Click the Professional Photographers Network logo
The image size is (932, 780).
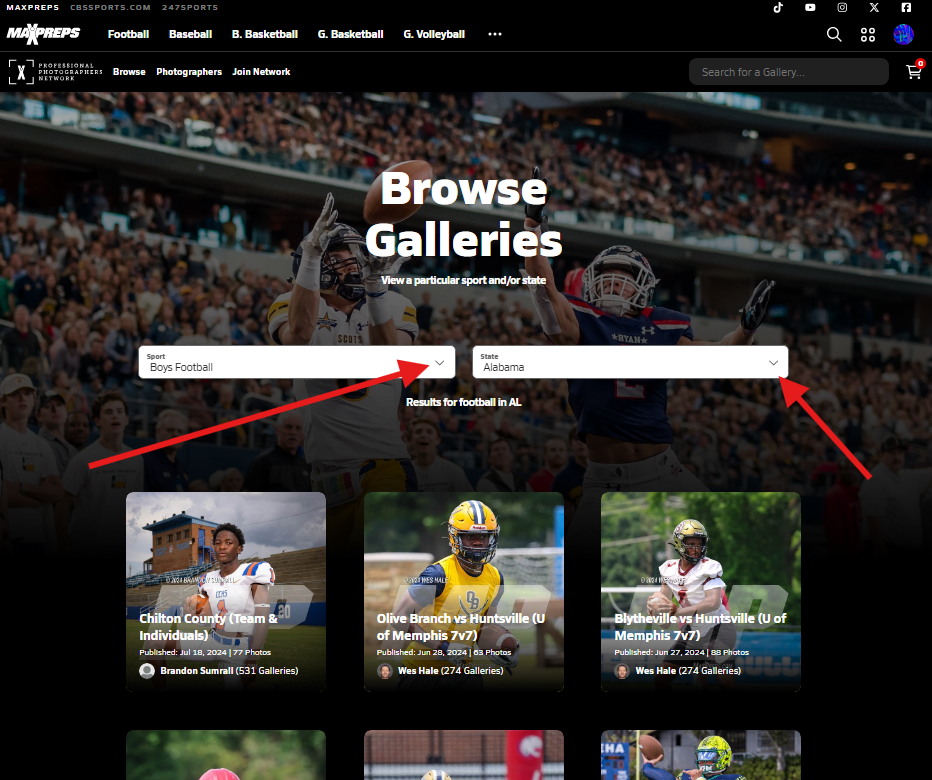[55, 72]
